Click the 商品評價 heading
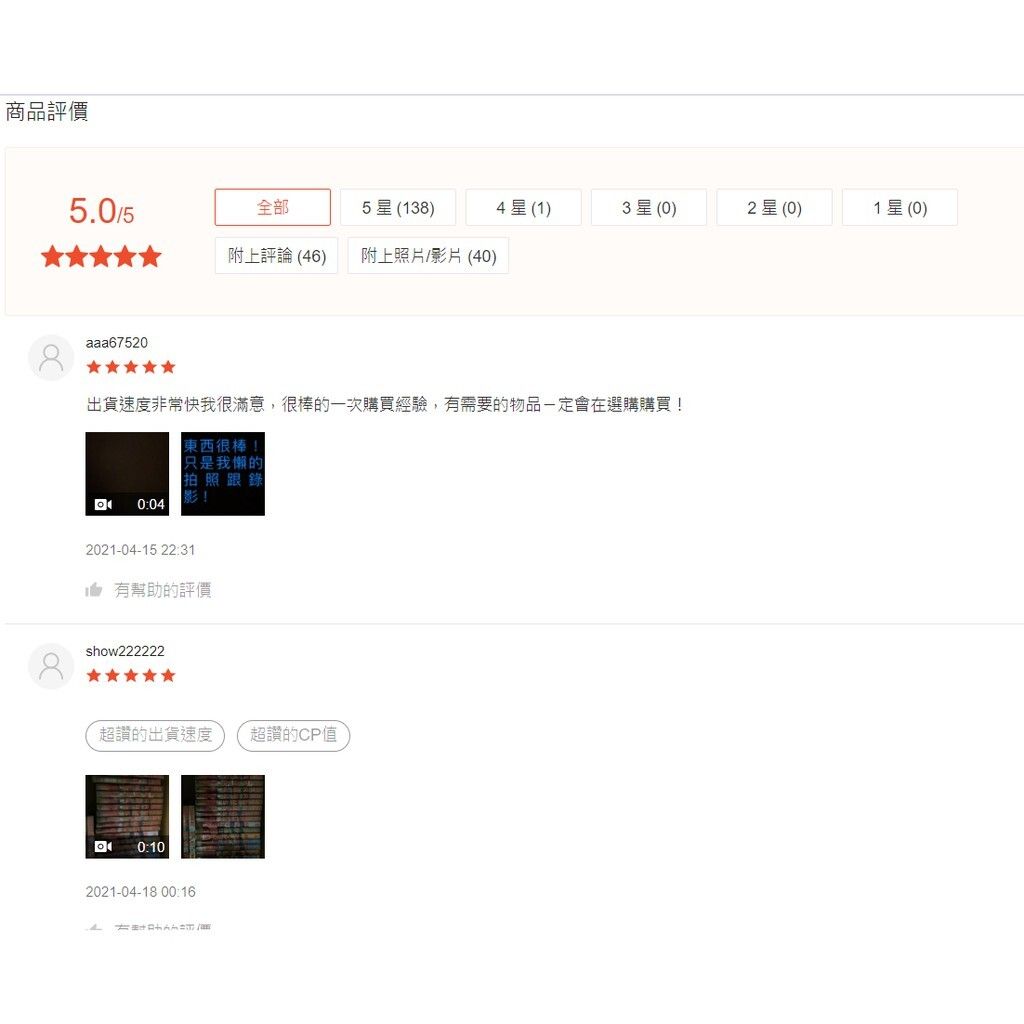The width and height of the screenshot is (1024, 1024). [x=46, y=112]
